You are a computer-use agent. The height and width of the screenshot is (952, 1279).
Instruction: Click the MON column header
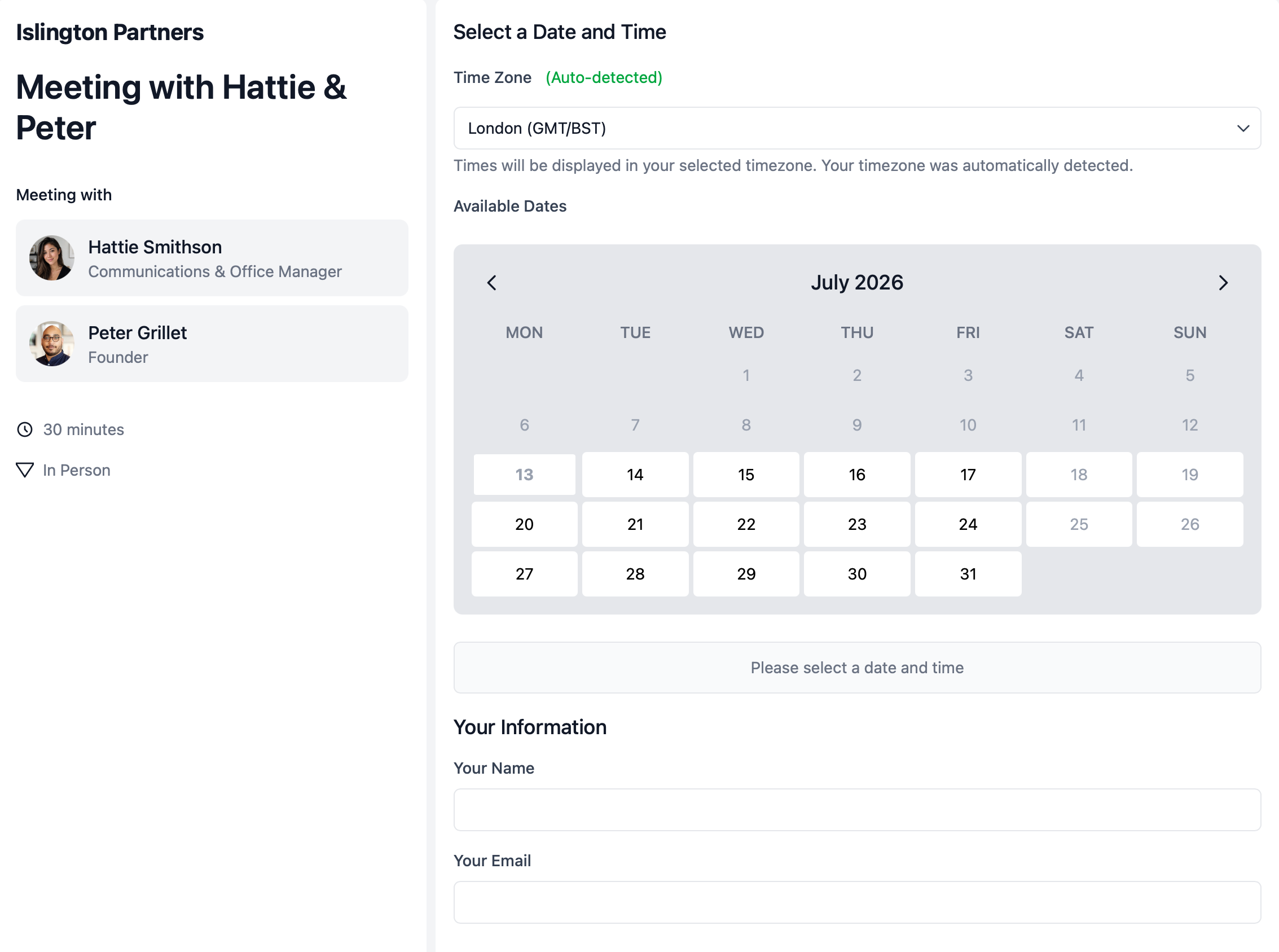524,332
